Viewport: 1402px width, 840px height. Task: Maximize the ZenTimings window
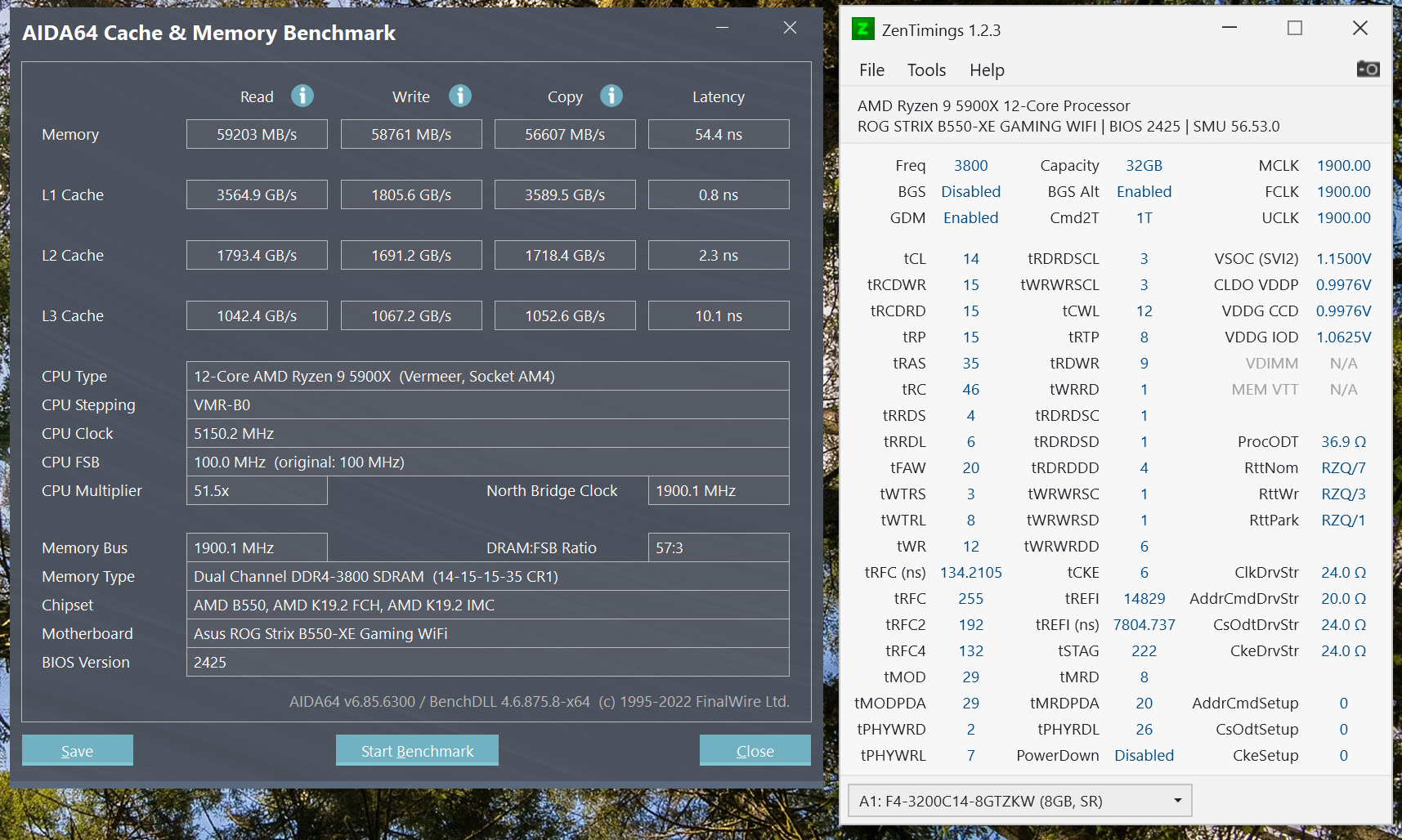(1295, 28)
